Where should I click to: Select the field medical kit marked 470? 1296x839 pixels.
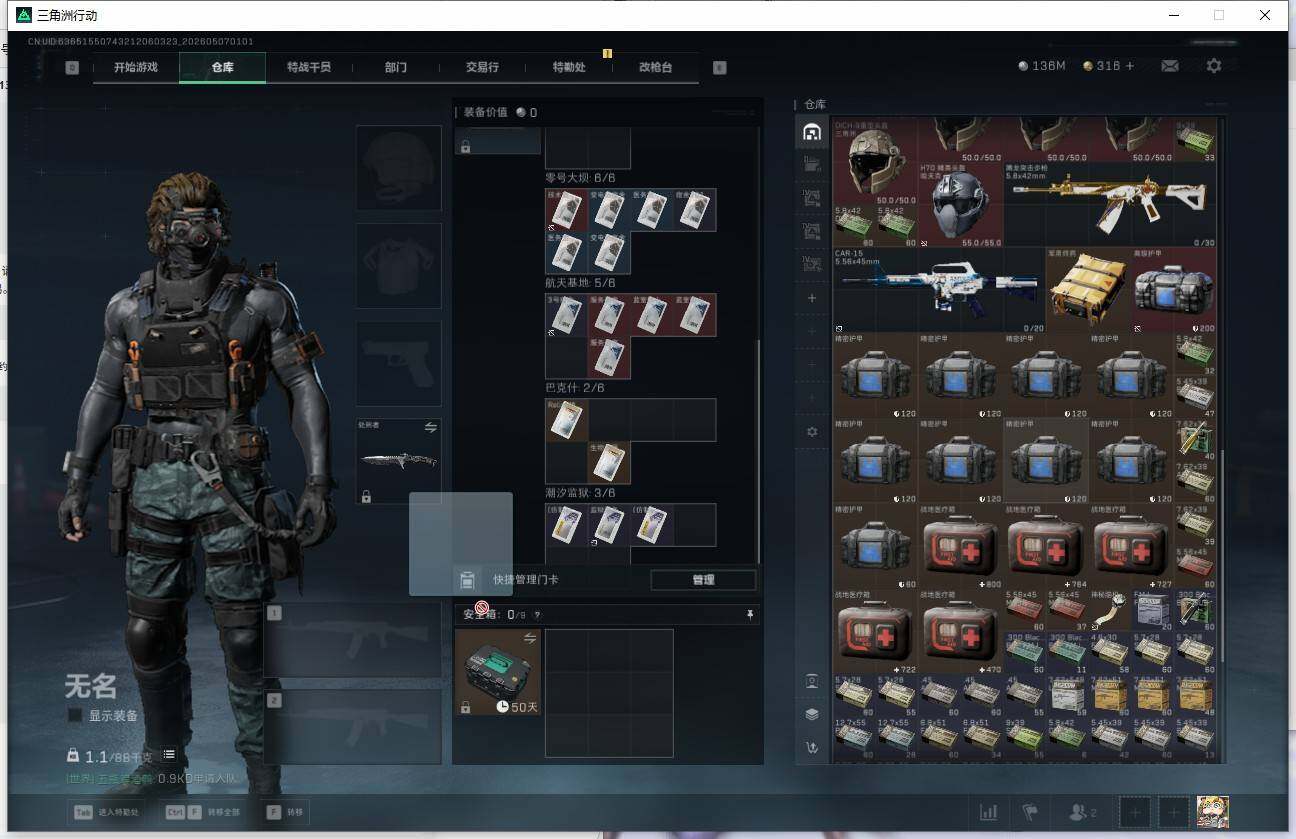tap(960, 631)
